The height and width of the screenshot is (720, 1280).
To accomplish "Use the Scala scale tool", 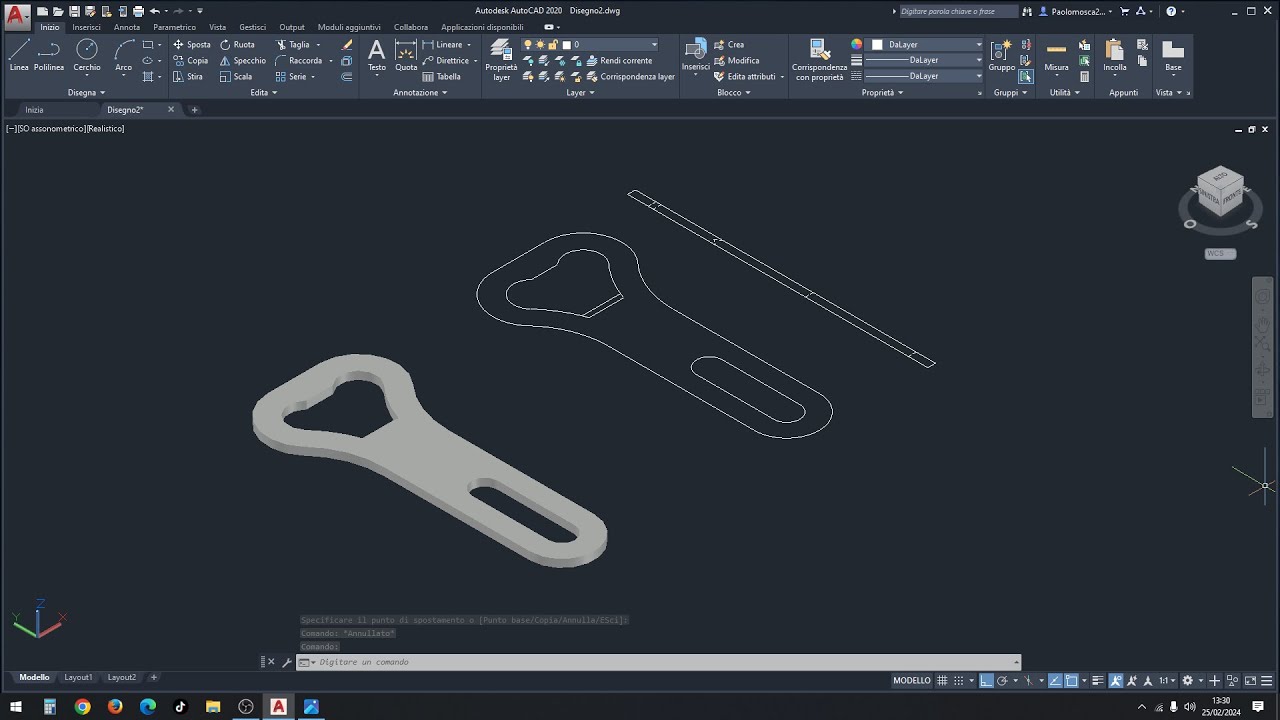I will click(x=236, y=77).
